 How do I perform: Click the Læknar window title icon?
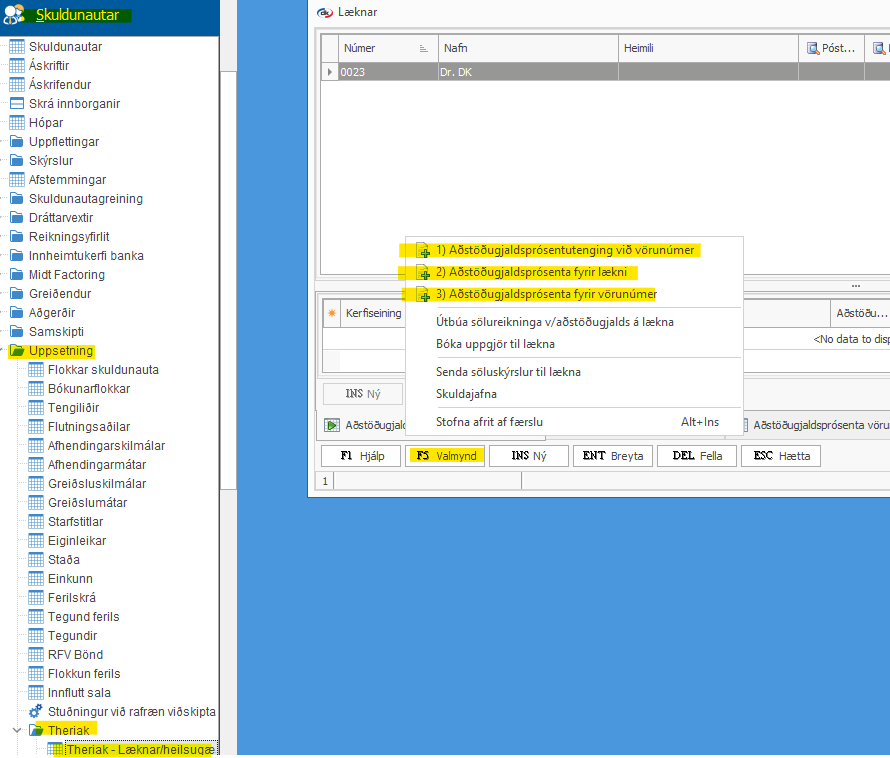[324, 12]
